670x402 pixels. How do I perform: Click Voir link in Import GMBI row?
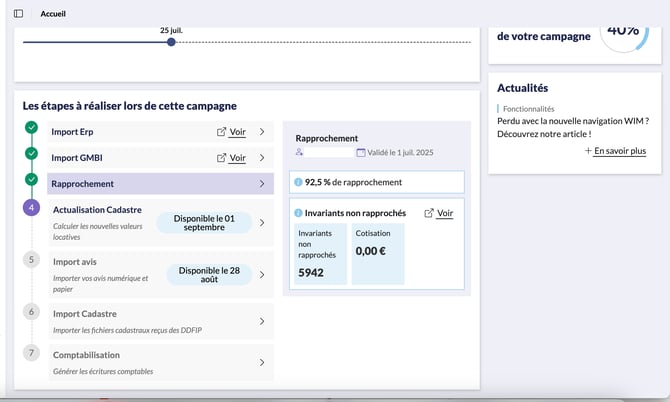[x=238, y=158]
